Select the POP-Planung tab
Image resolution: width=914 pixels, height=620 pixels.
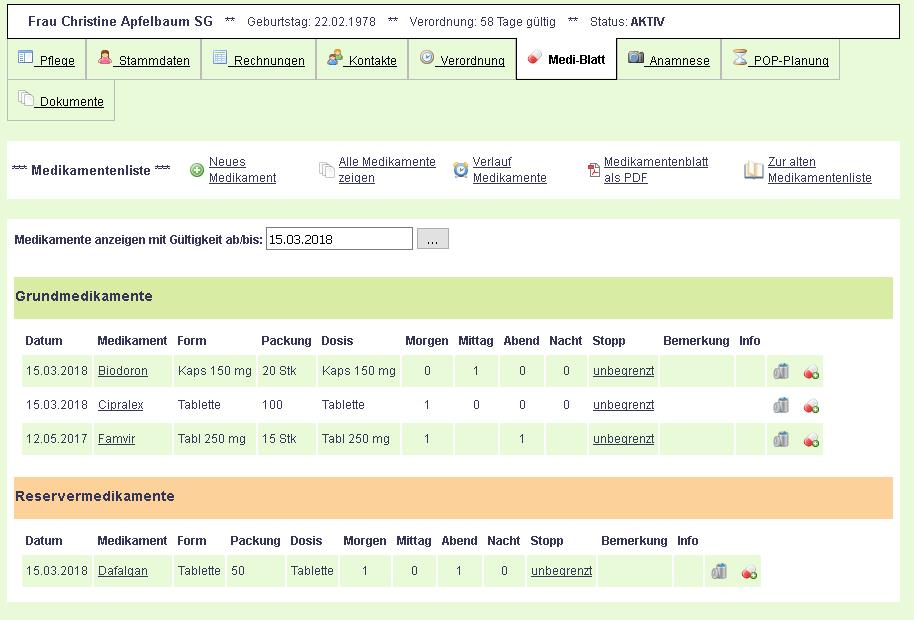(x=779, y=60)
